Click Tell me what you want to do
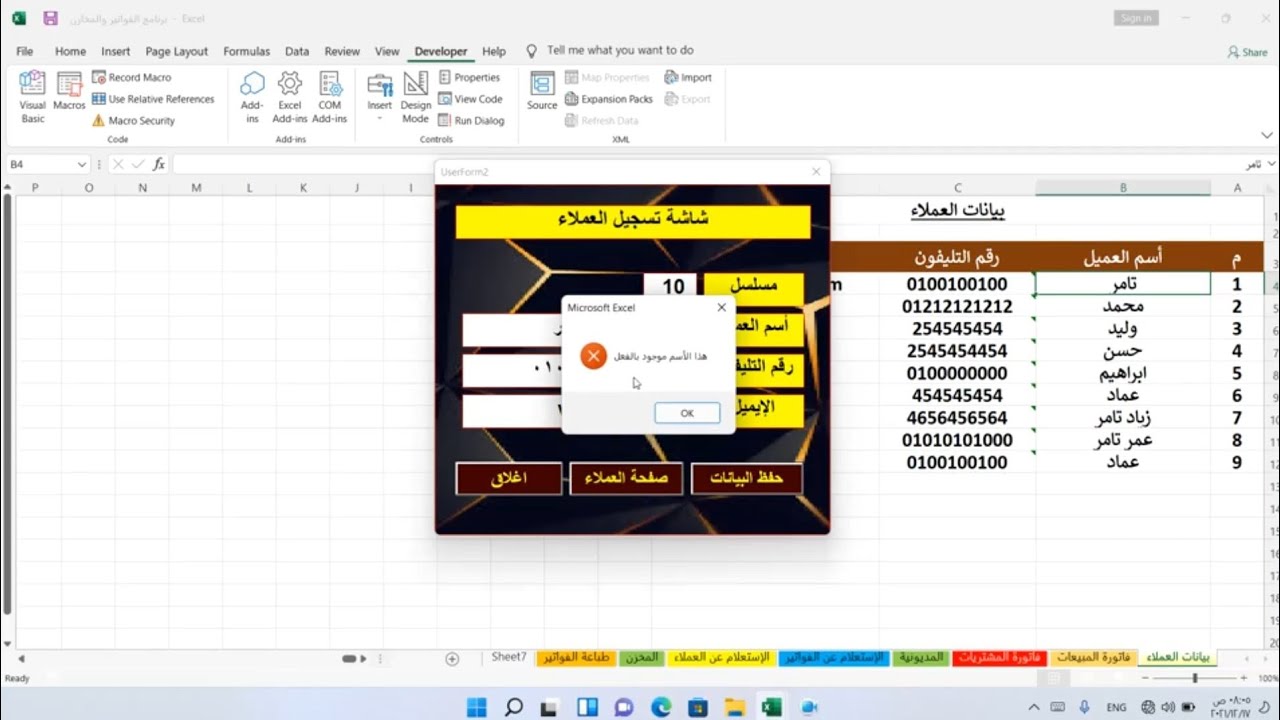 coord(620,50)
